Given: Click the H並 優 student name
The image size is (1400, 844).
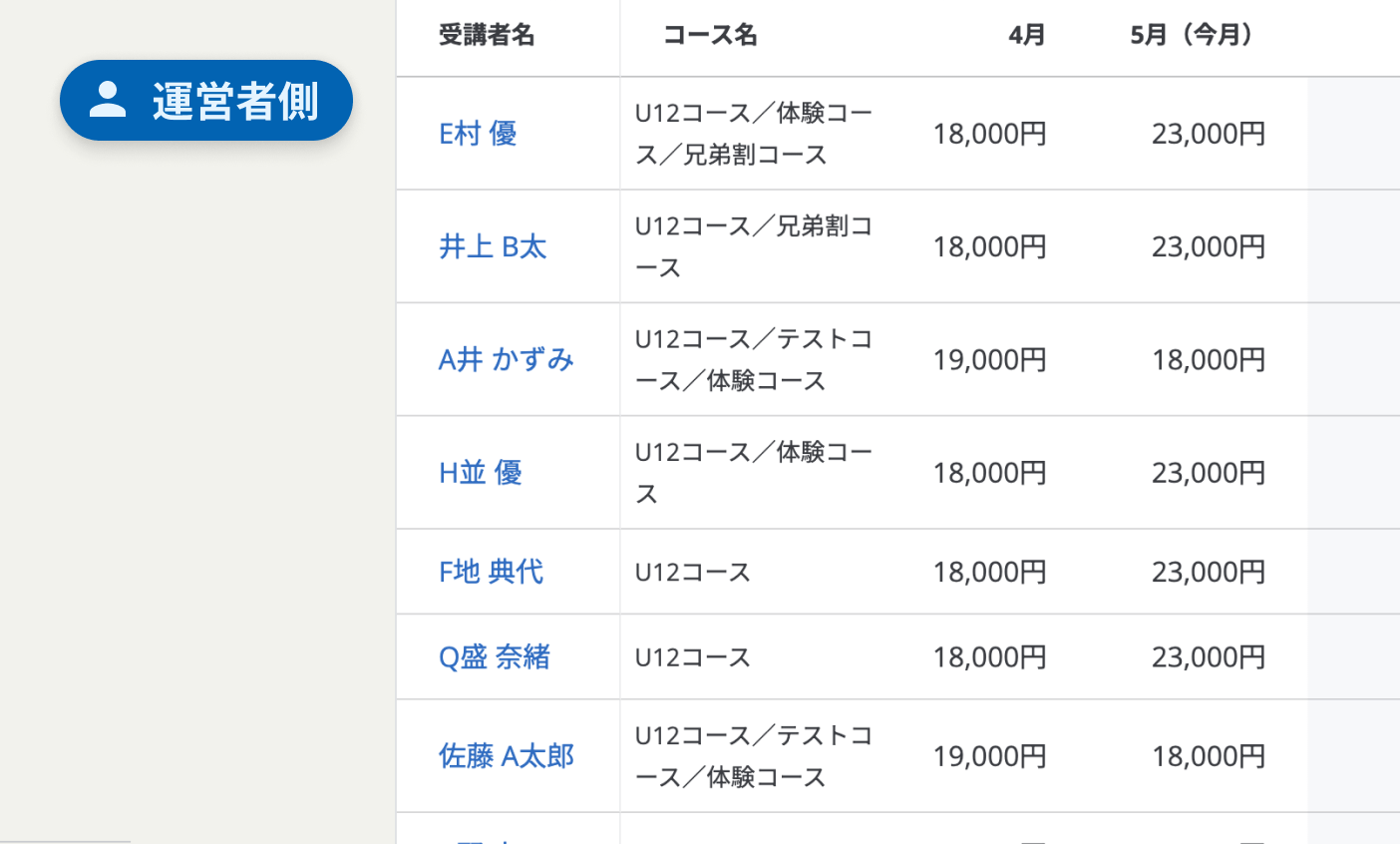Looking at the screenshot, I should pos(480,472).
